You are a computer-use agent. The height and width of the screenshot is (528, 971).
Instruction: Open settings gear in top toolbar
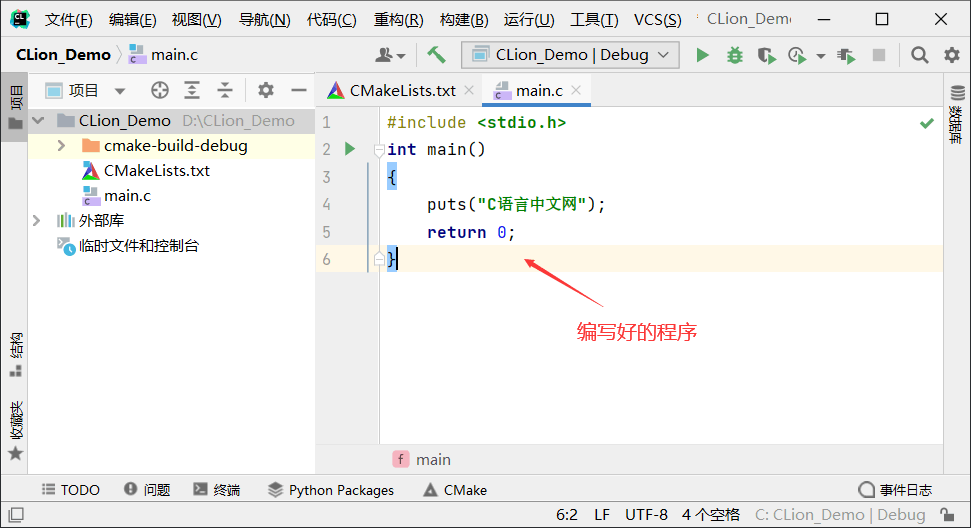coord(951,55)
